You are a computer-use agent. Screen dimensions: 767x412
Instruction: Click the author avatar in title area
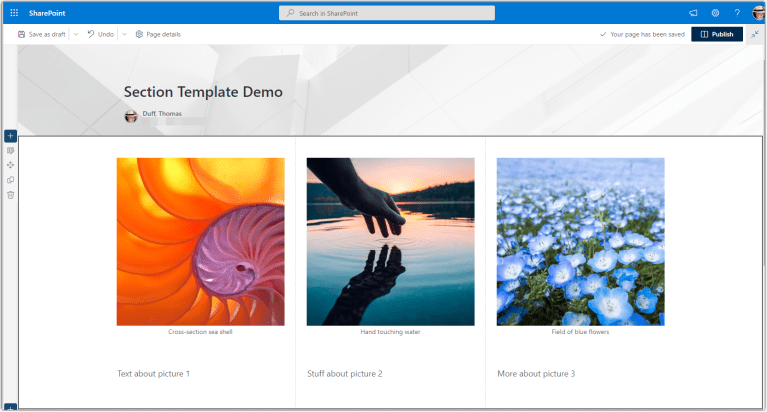131,116
